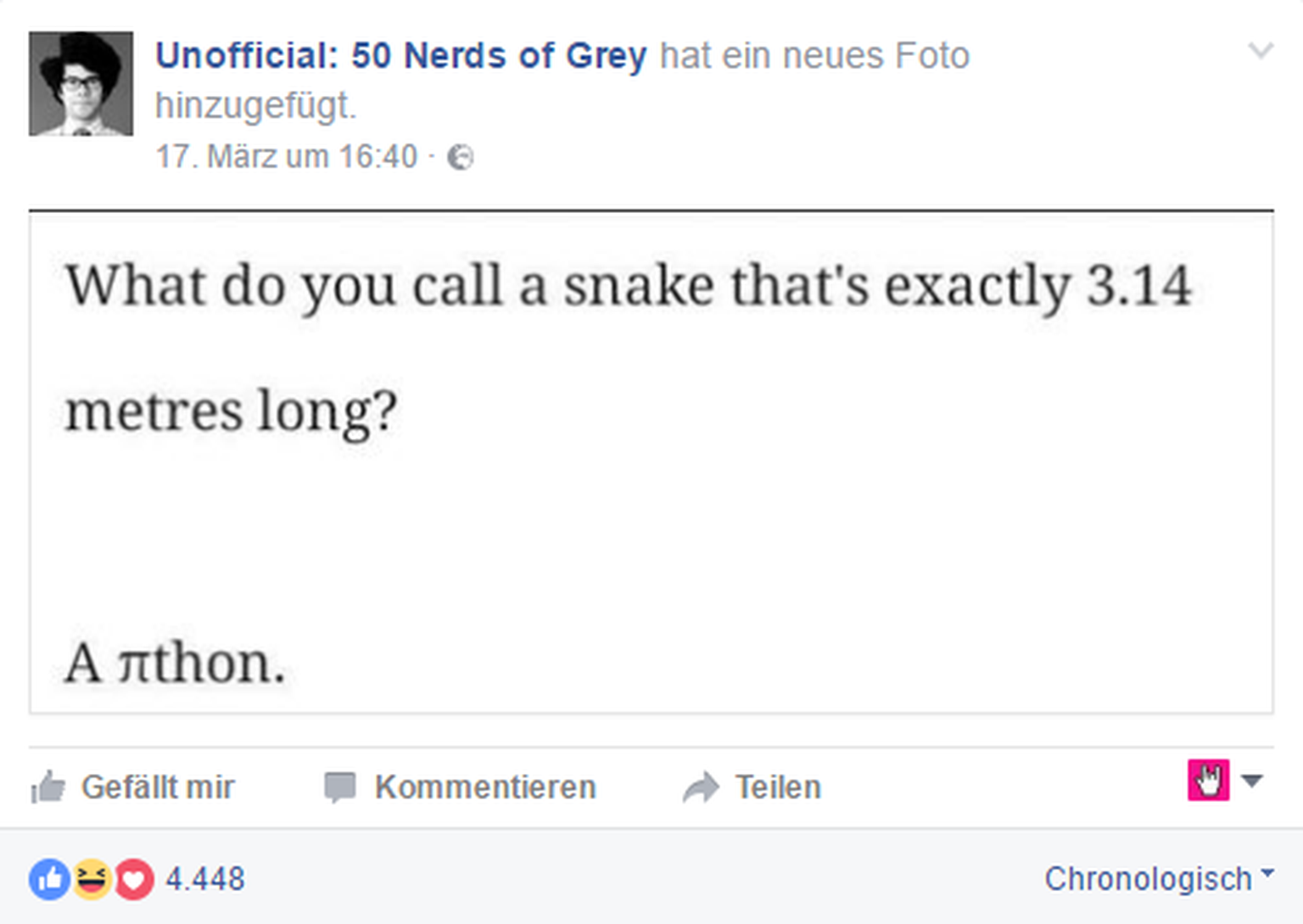Click the share arrow icon
The width and height of the screenshot is (1303, 924).
coord(701,787)
